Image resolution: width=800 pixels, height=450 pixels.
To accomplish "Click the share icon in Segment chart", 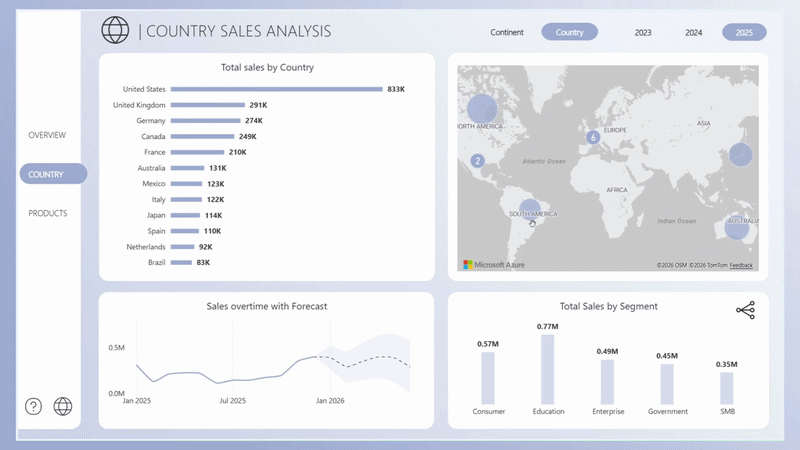I will click(x=745, y=311).
